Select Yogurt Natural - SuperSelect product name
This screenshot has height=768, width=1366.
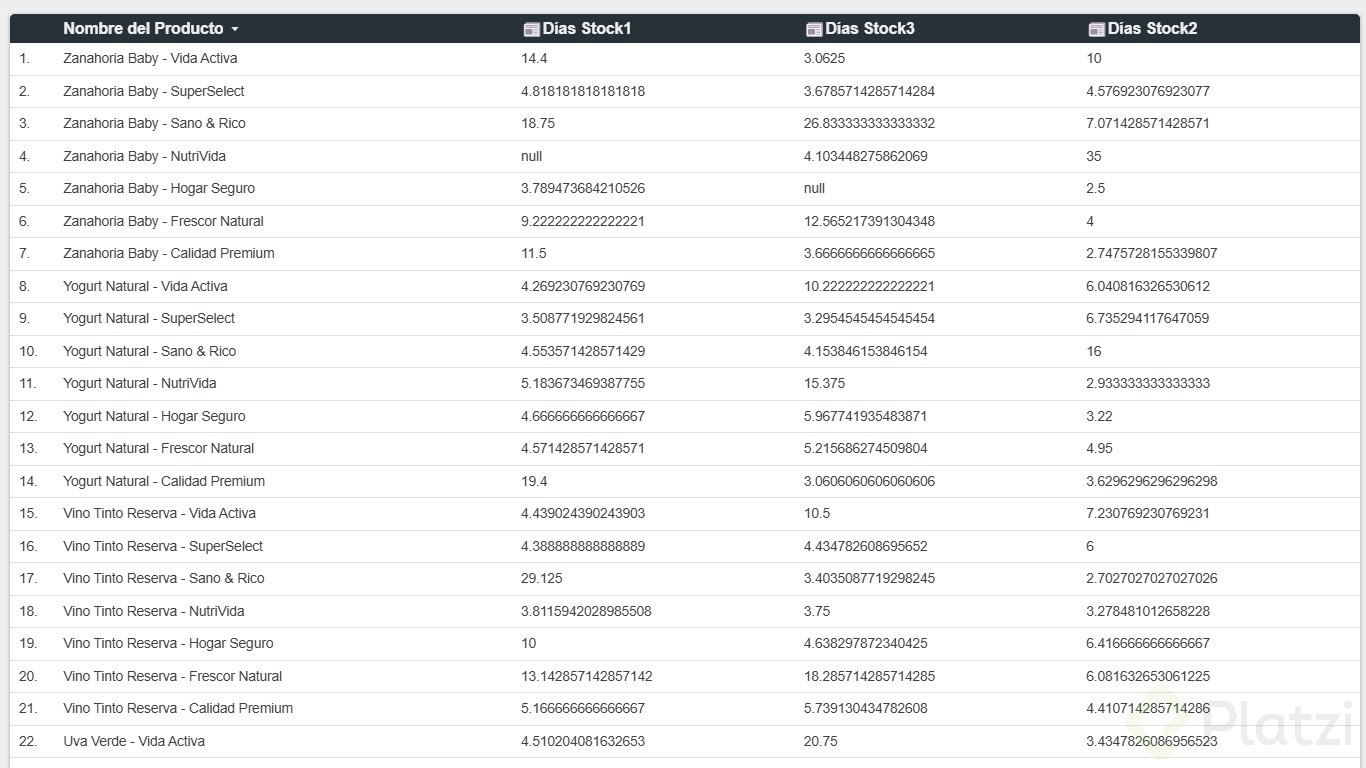click(149, 318)
